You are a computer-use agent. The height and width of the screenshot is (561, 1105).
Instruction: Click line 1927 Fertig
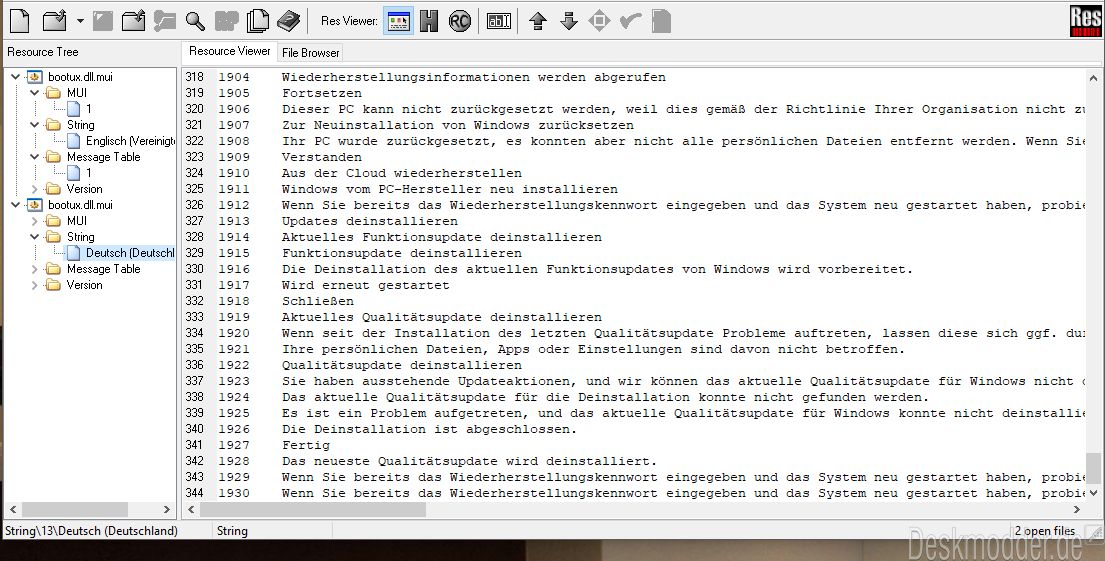coord(306,445)
